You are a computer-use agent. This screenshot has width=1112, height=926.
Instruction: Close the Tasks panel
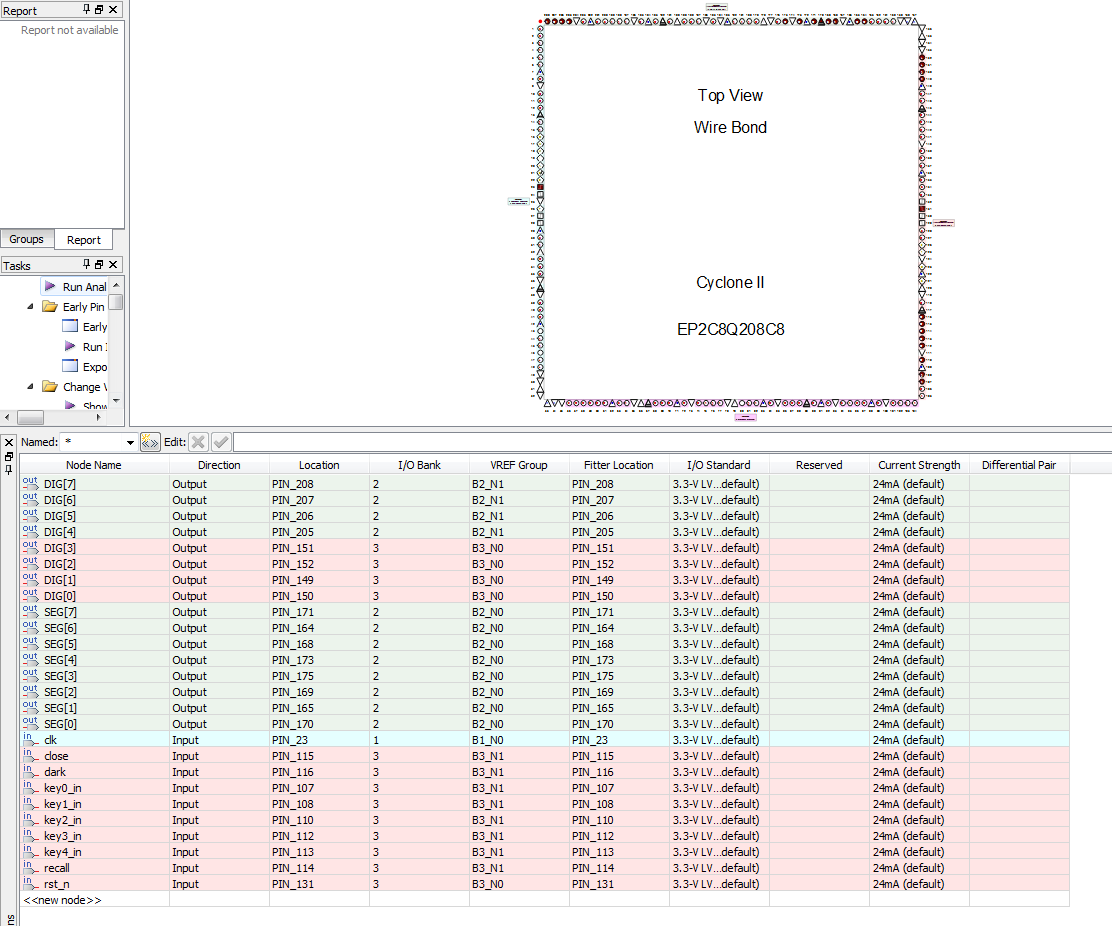(113, 264)
